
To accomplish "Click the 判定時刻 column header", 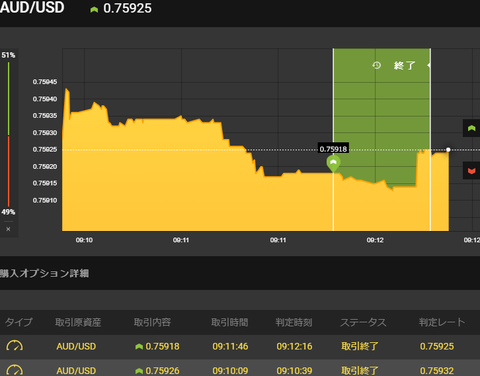I will (x=294, y=322).
